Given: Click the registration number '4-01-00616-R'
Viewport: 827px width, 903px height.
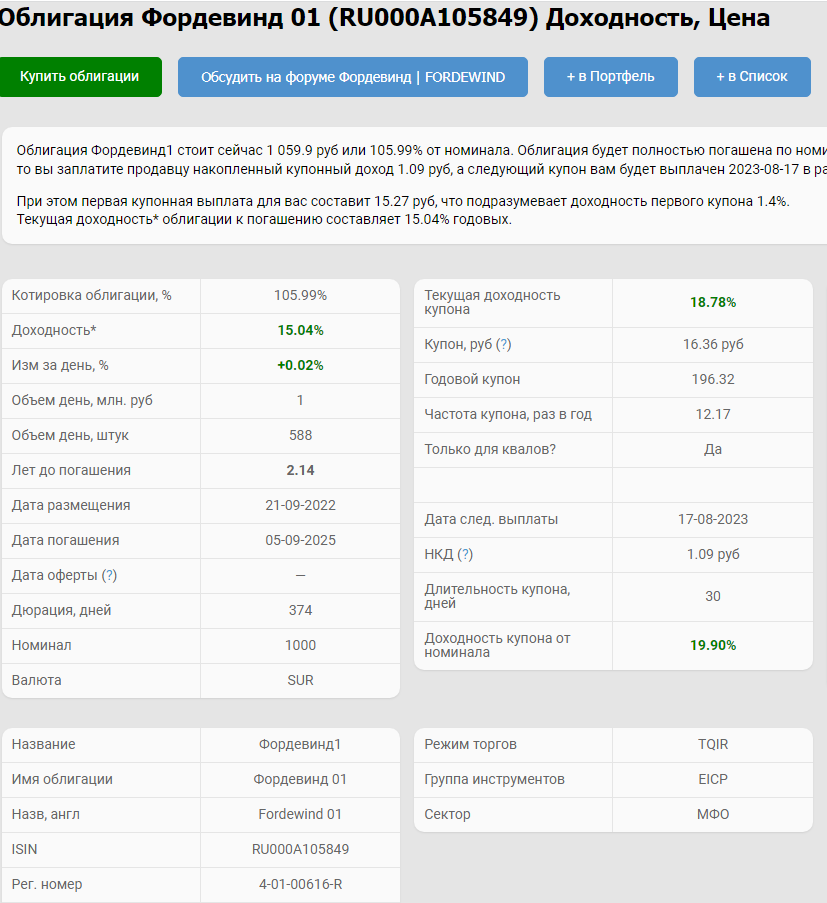Looking at the screenshot, I should coord(300,885).
